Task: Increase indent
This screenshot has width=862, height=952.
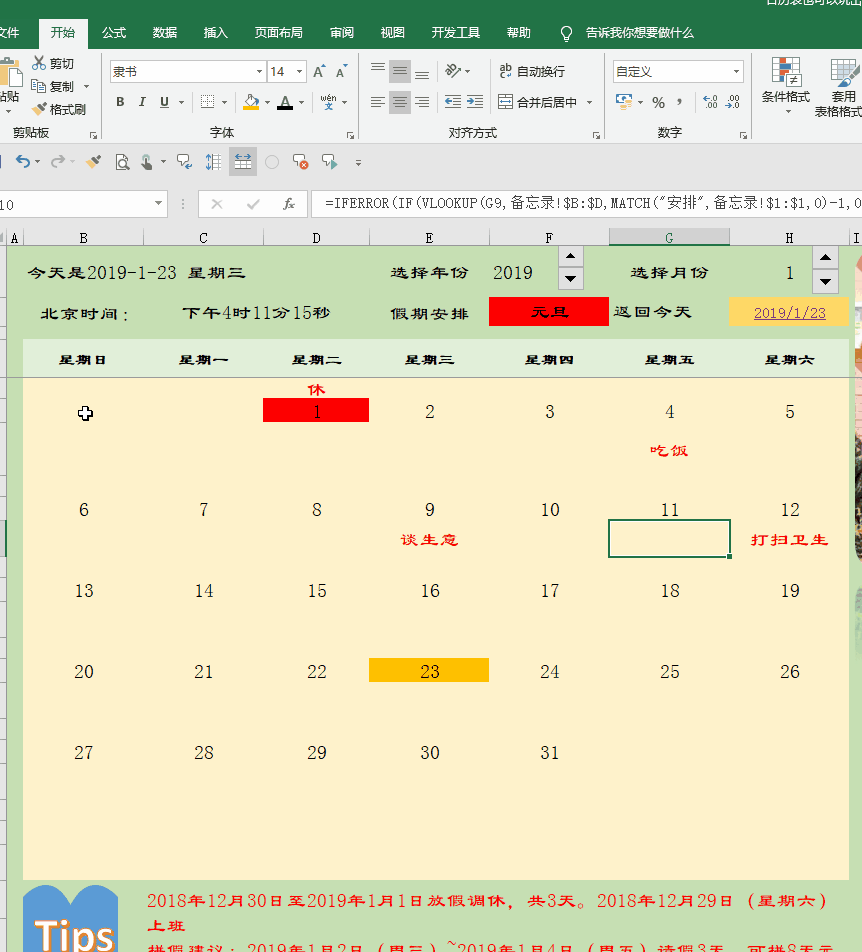Action: (x=475, y=102)
